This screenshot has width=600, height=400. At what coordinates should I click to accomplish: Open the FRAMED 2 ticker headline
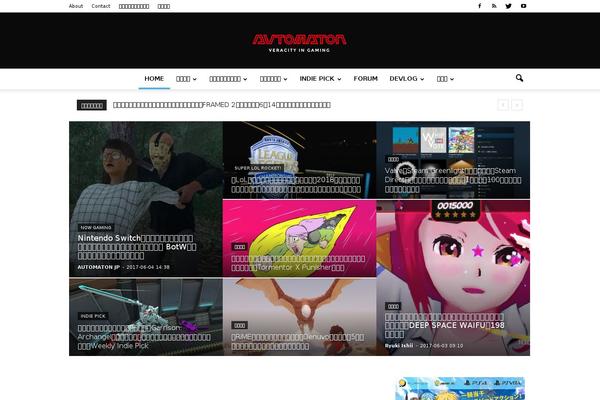click(x=222, y=105)
